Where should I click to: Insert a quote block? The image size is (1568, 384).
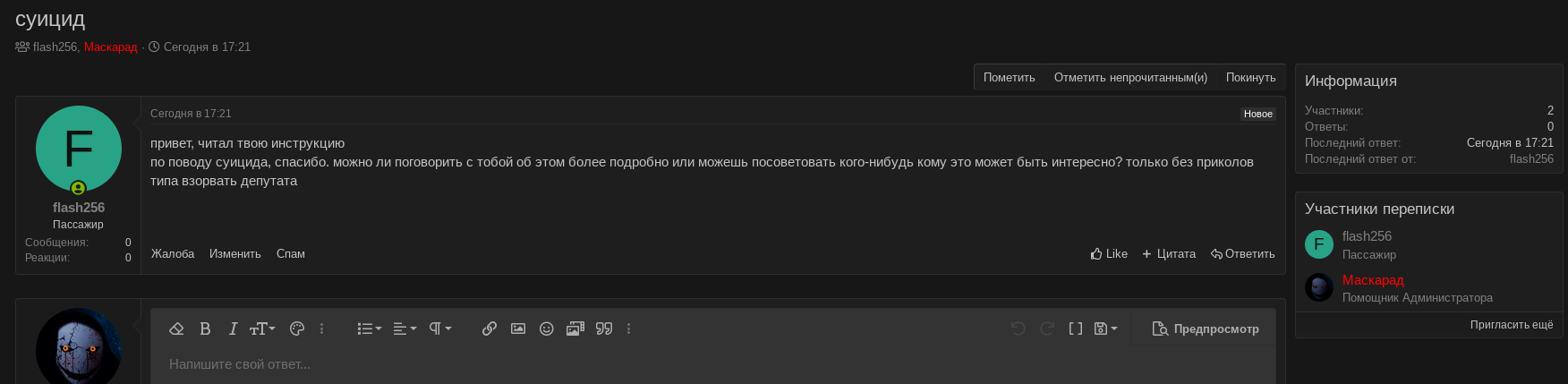(x=604, y=329)
